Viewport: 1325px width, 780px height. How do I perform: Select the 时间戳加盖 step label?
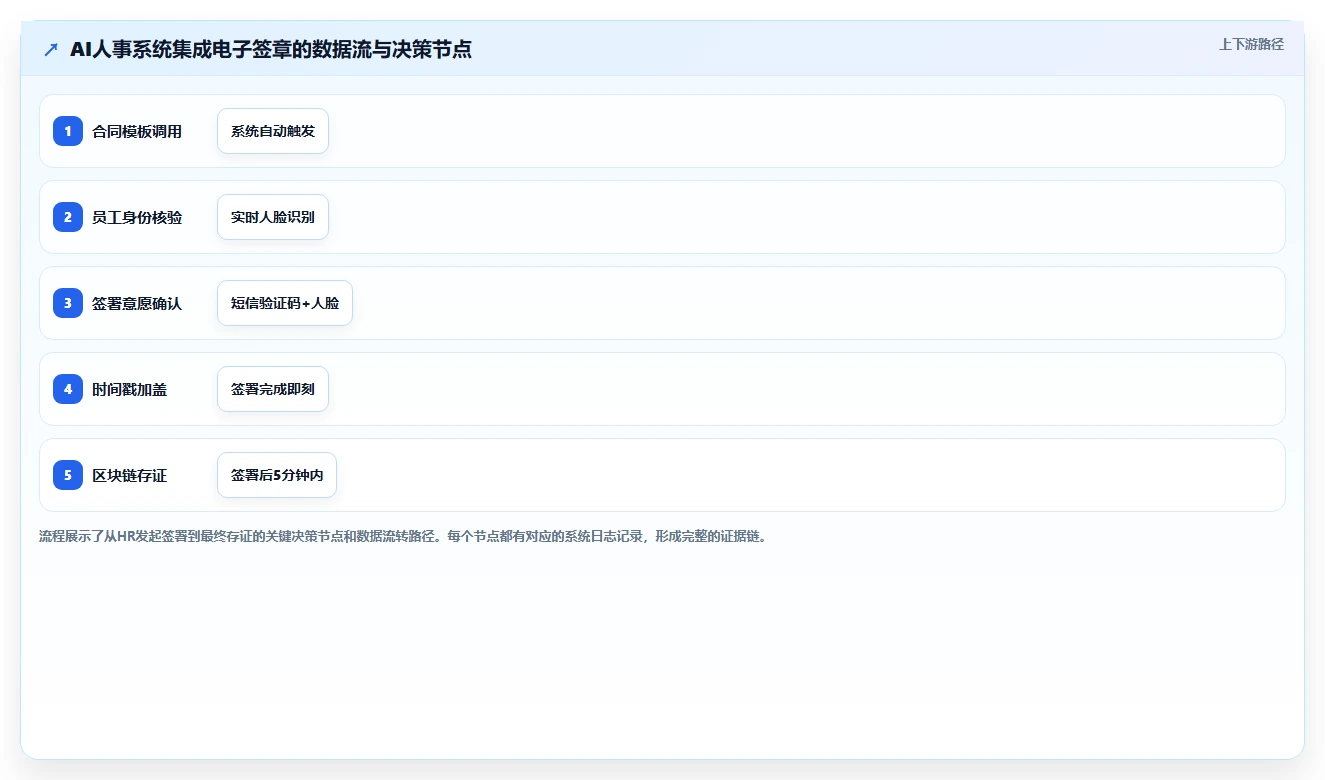pos(129,389)
